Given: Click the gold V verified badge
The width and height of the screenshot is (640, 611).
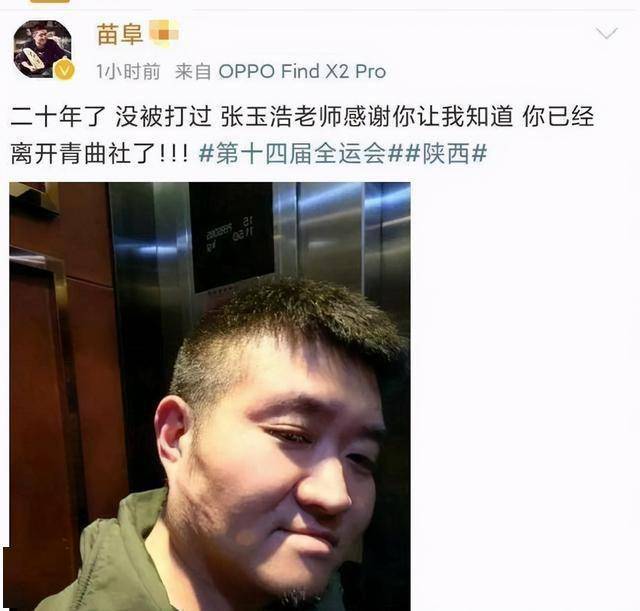Looking at the screenshot, I should tap(64, 71).
